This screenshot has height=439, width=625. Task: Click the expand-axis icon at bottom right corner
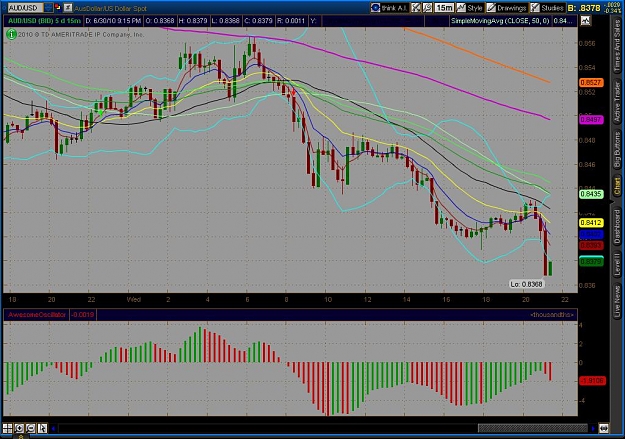pyautogui.click(x=604, y=429)
